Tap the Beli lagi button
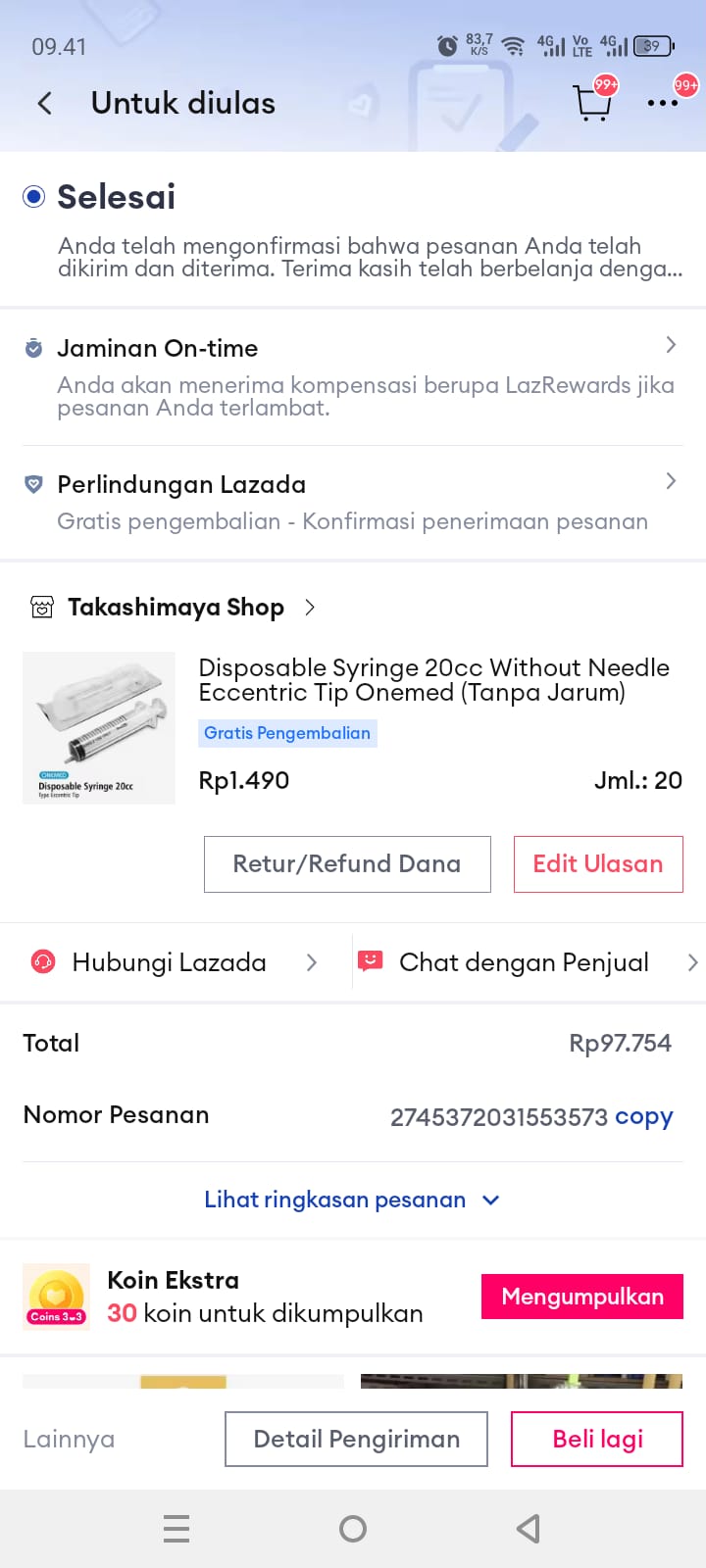 pos(597,1439)
